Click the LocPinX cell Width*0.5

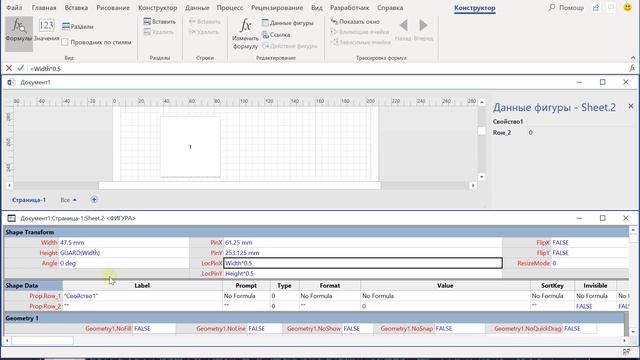[x=363, y=263]
